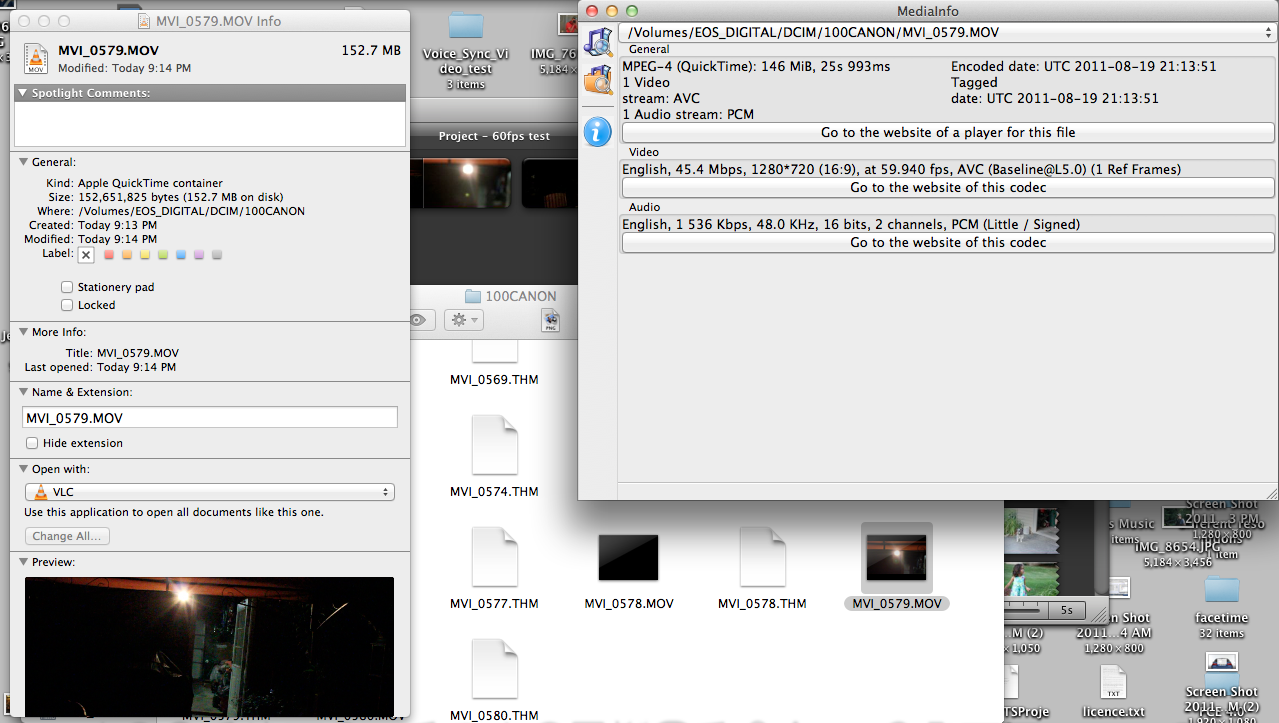Collapse the Spotlight Comments section

[x=23, y=93]
